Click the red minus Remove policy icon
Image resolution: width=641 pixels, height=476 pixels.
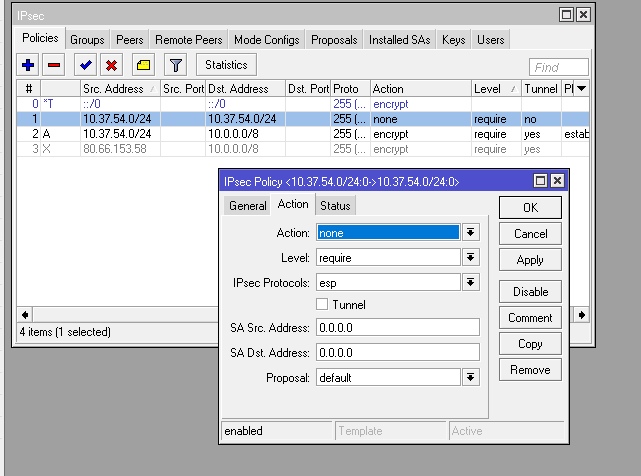54,65
